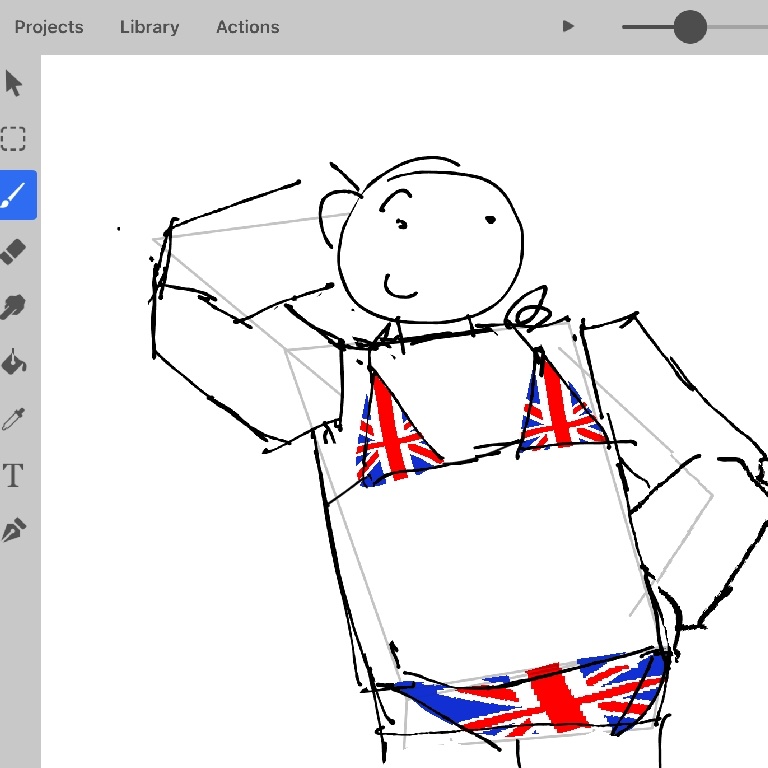Image resolution: width=768 pixels, height=768 pixels.
Task: Open the Library menu
Action: pos(149,27)
